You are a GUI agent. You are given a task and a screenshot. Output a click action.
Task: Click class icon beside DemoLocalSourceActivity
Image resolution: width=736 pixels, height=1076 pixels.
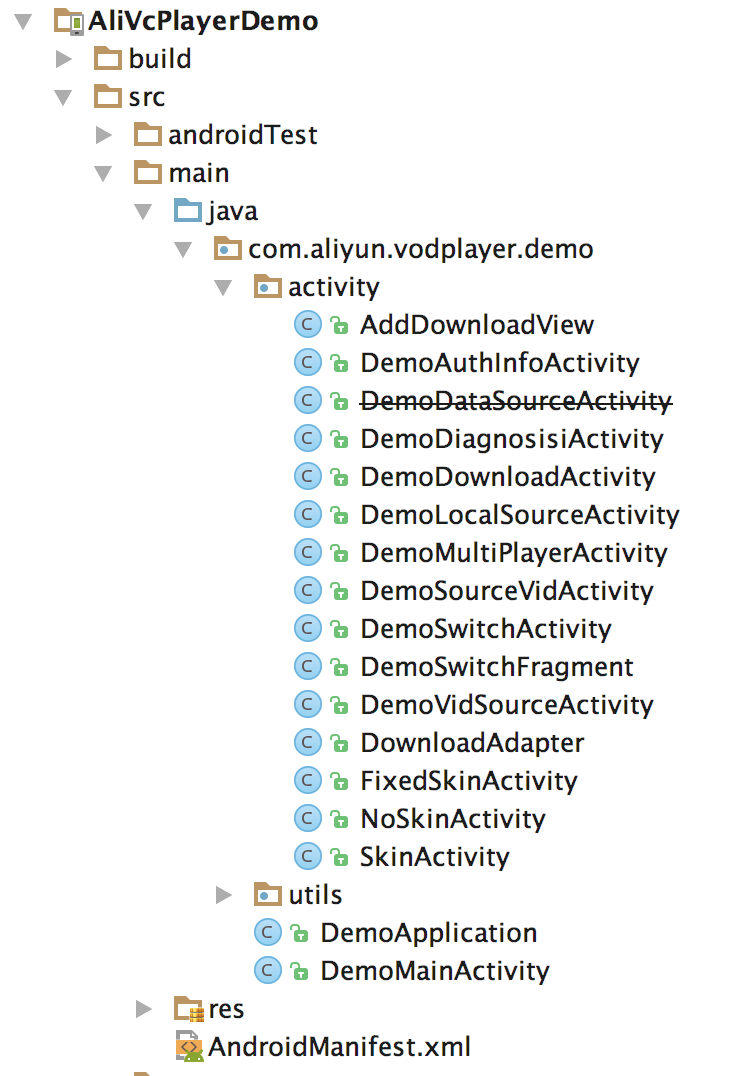(308, 514)
